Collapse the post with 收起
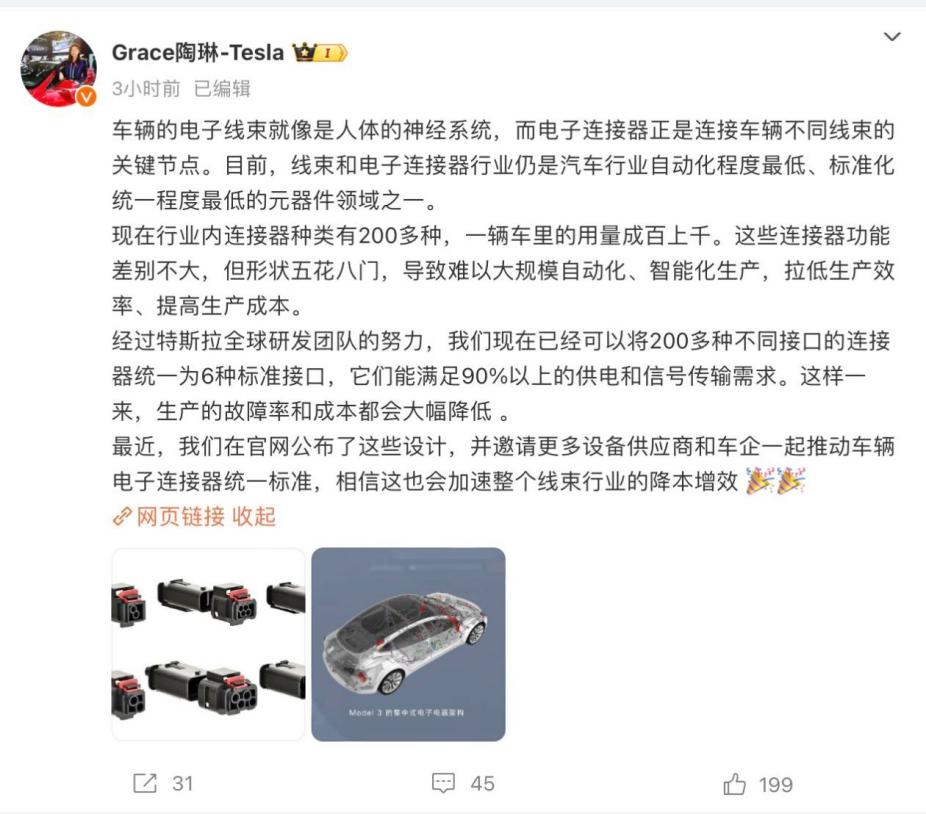The width and height of the screenshot is (926, 814). (254, 516)
